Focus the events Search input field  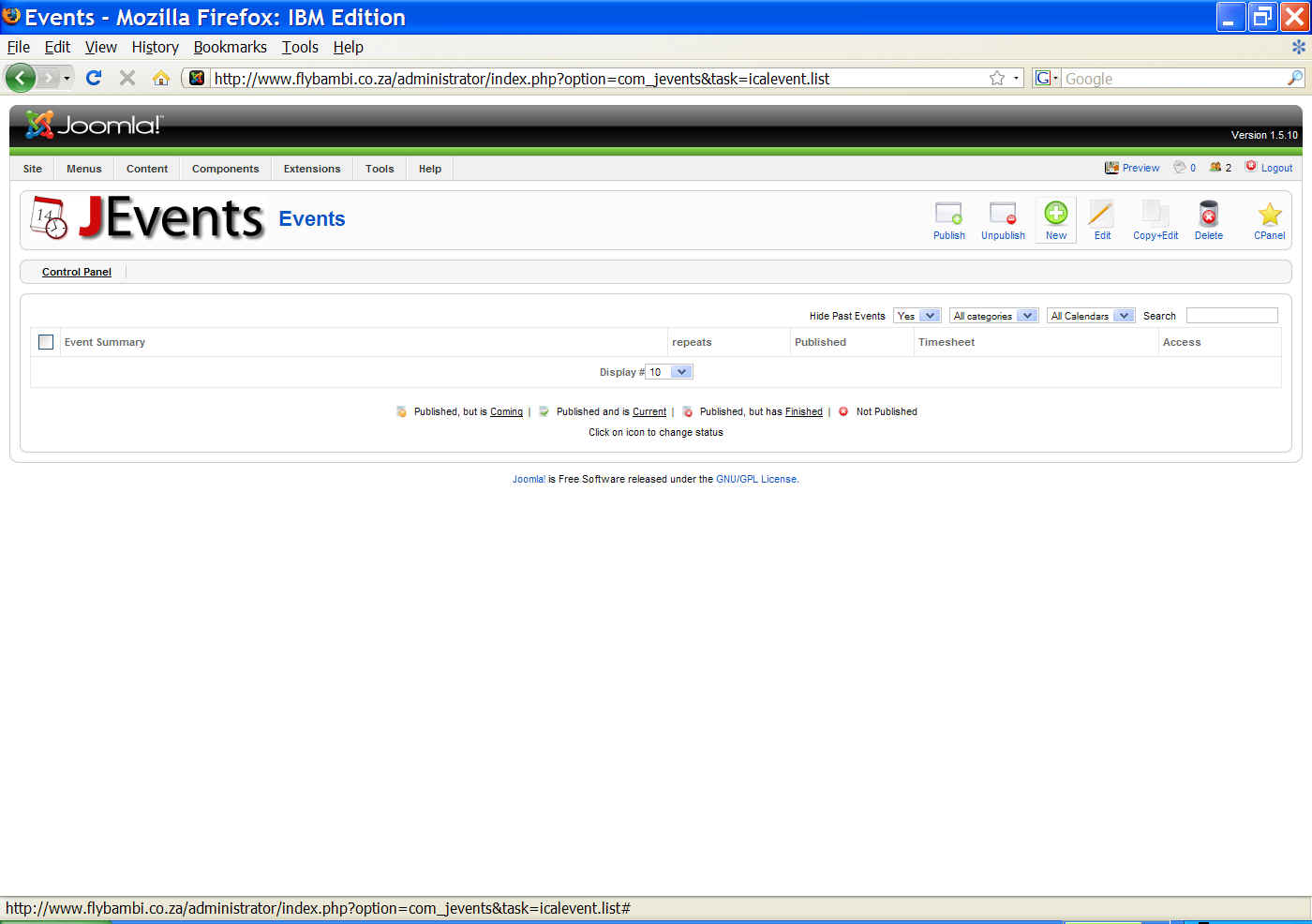tap(1231, 316)
